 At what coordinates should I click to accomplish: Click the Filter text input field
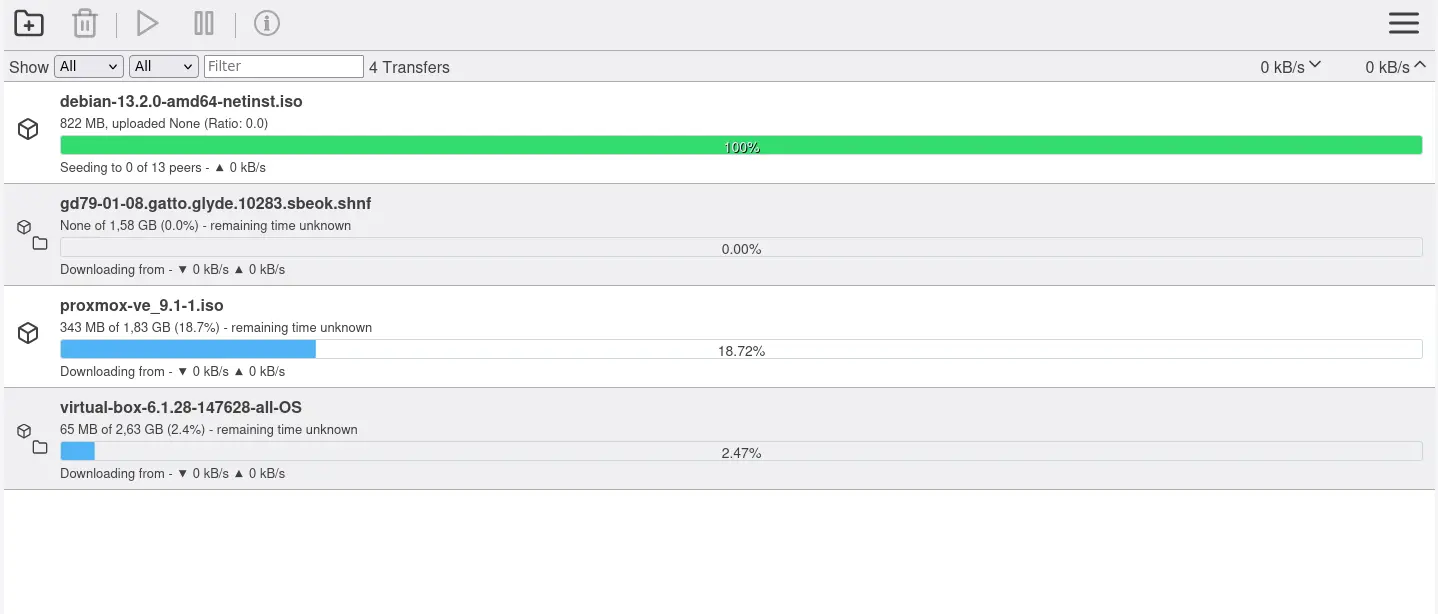click(283, 66)
